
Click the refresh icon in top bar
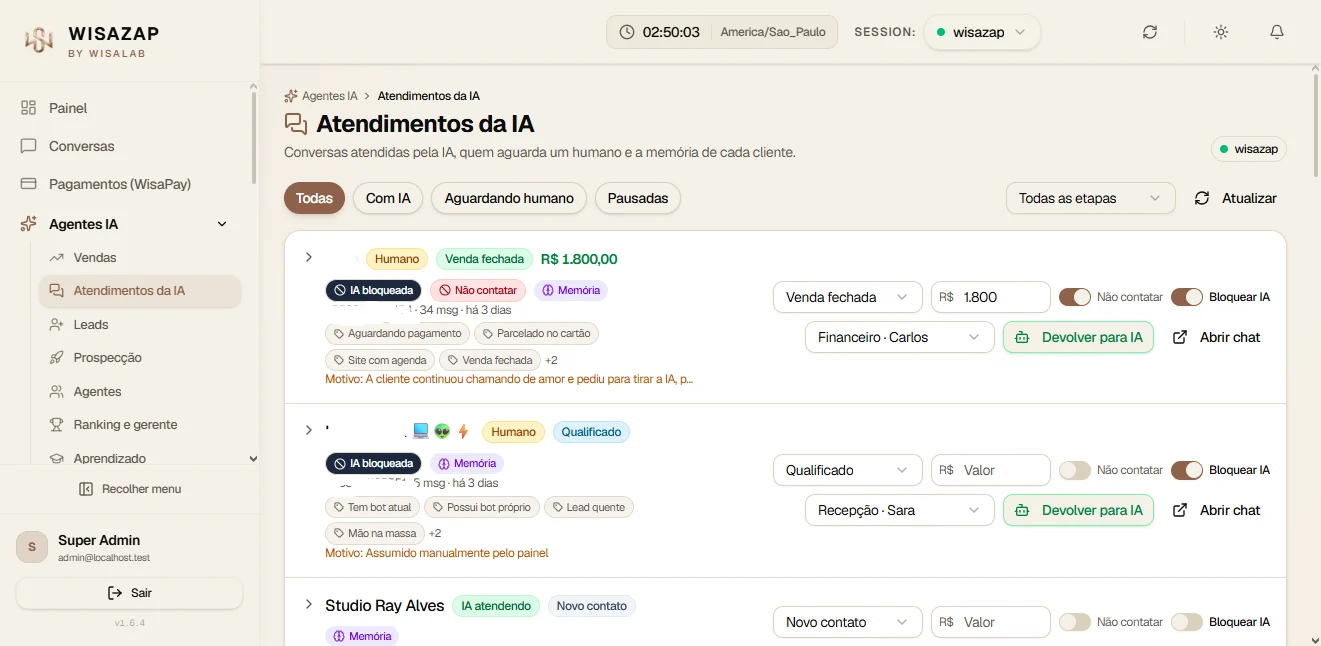pyautogui.click(x=1150, y=32)
